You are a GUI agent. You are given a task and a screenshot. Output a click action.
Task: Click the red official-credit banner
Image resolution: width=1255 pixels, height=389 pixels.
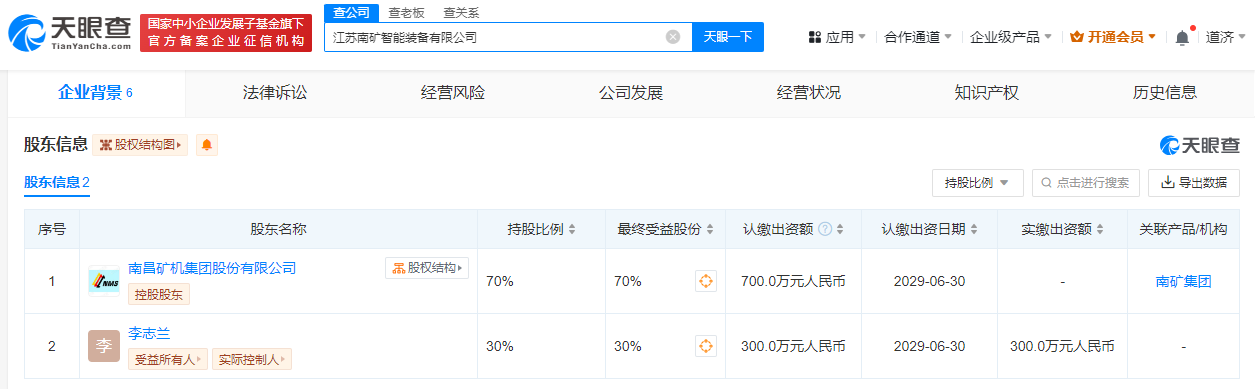(x=226, y=34)
